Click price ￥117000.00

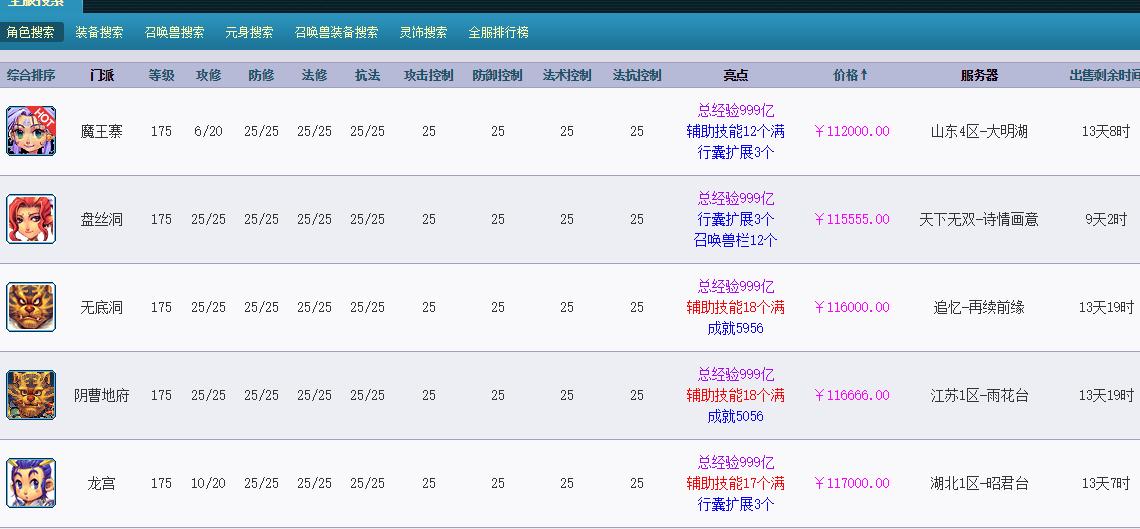pos(851,484)
